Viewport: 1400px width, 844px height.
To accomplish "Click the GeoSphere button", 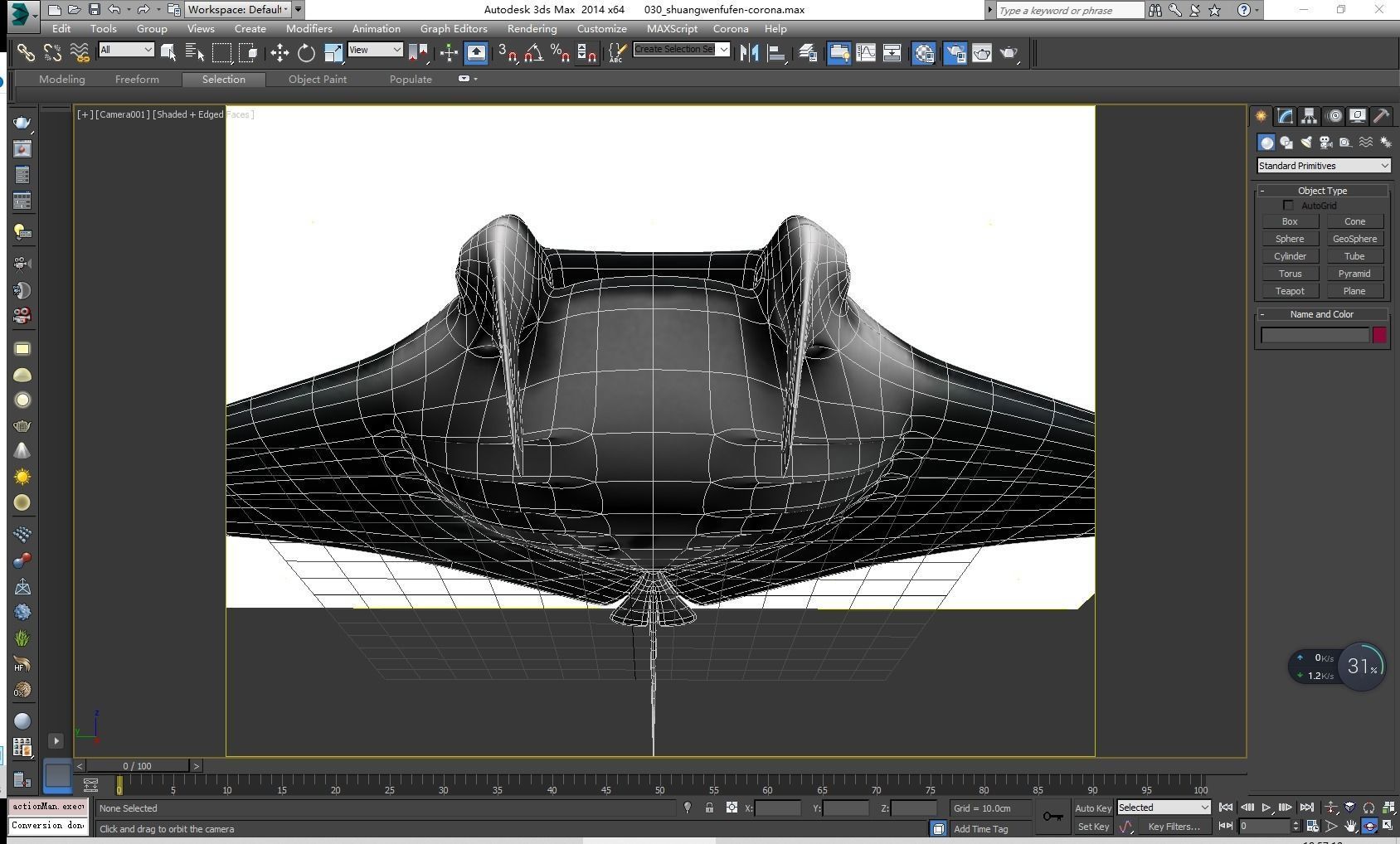I will pyautogui.click(x=1354, y=239).
